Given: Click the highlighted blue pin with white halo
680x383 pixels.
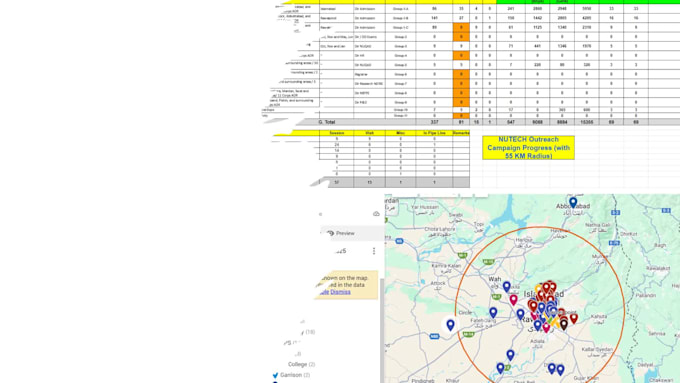Looking at the screenshot, I should point(451,324).
